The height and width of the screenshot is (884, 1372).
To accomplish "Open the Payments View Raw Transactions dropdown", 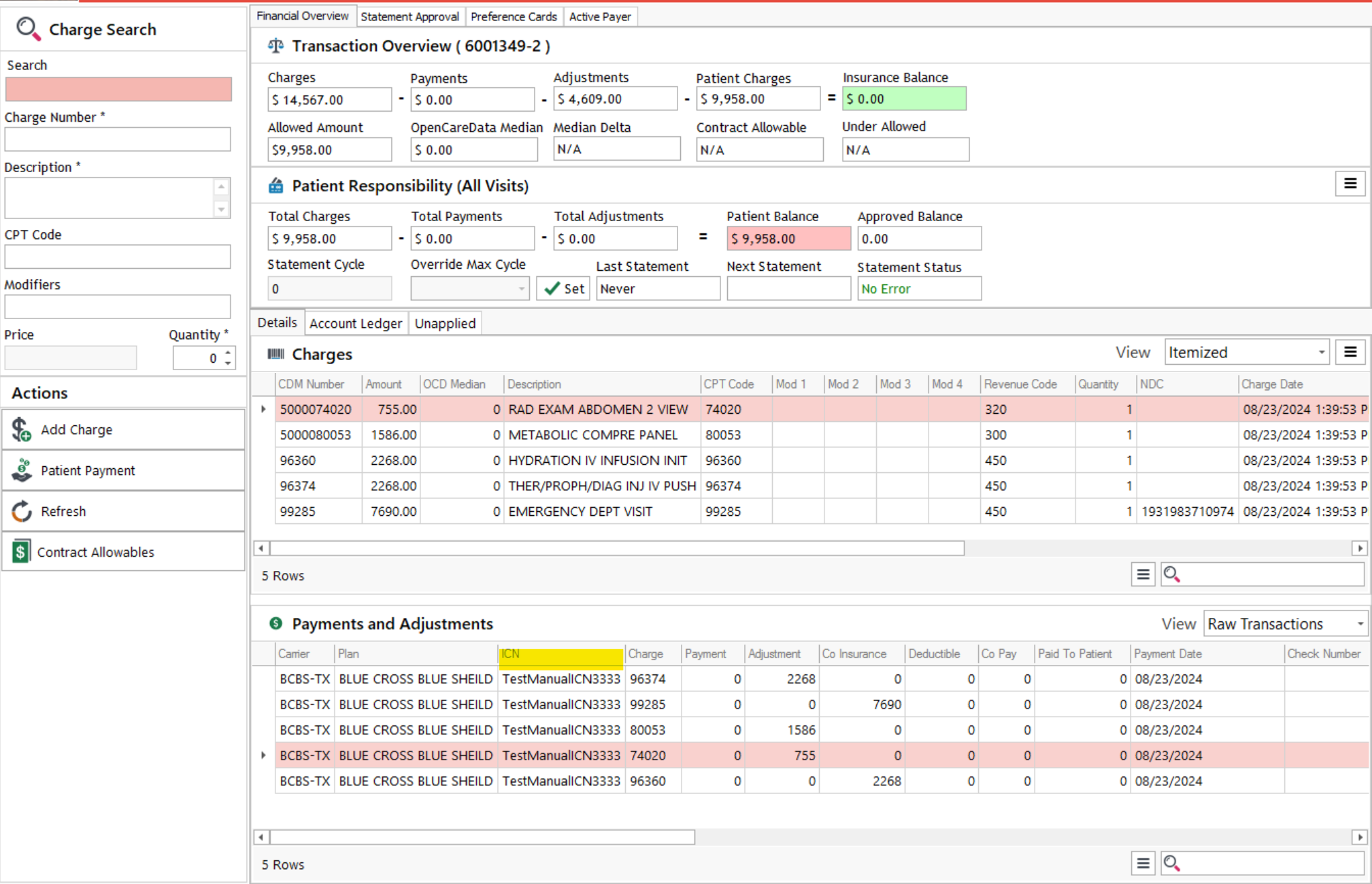I will (1360, 624).
